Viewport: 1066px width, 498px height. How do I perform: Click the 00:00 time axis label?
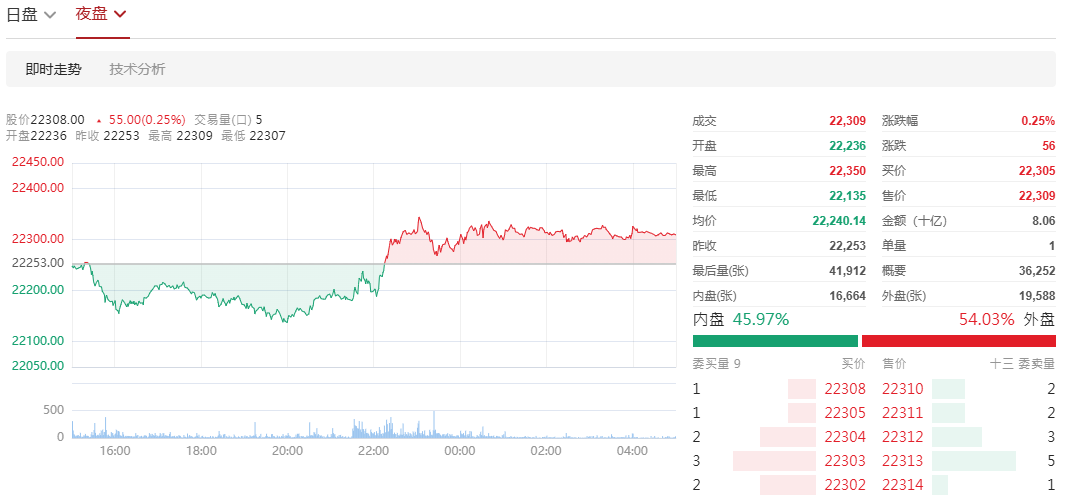pos(460,450)
